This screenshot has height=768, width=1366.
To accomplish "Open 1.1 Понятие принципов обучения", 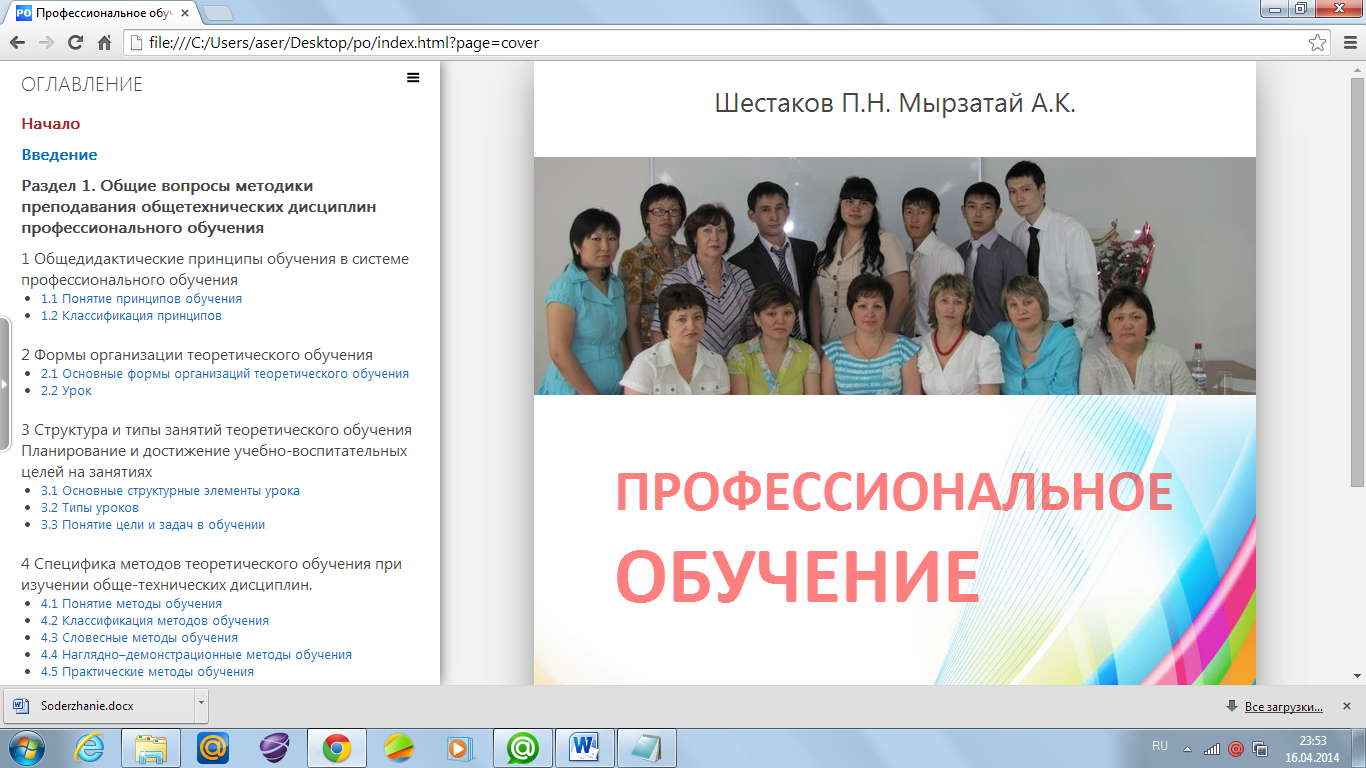I will 141,299.
